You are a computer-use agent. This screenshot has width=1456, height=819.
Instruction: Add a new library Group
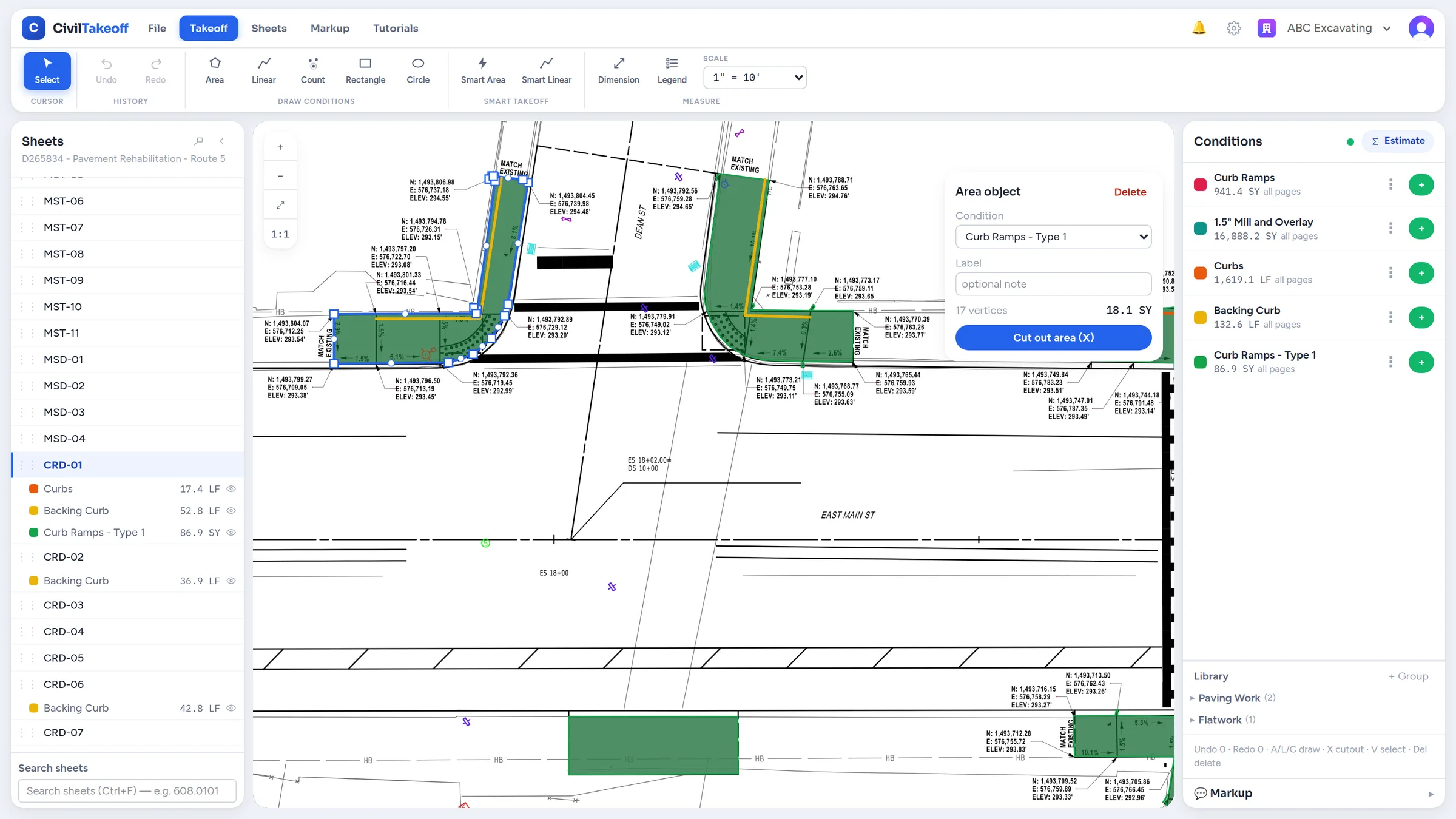tap(1408, 676)
